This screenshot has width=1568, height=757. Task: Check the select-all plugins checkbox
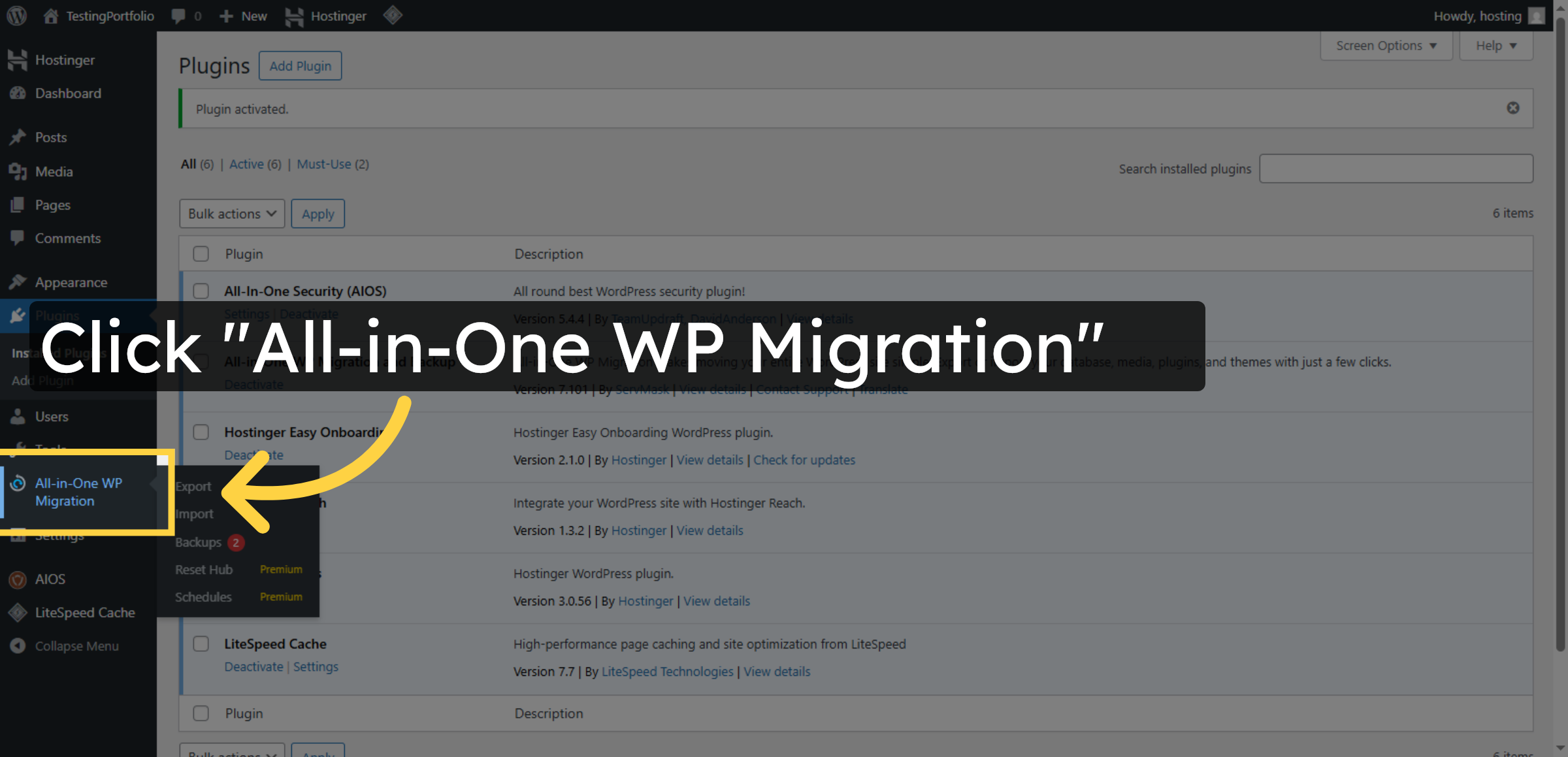coord(201,253)
